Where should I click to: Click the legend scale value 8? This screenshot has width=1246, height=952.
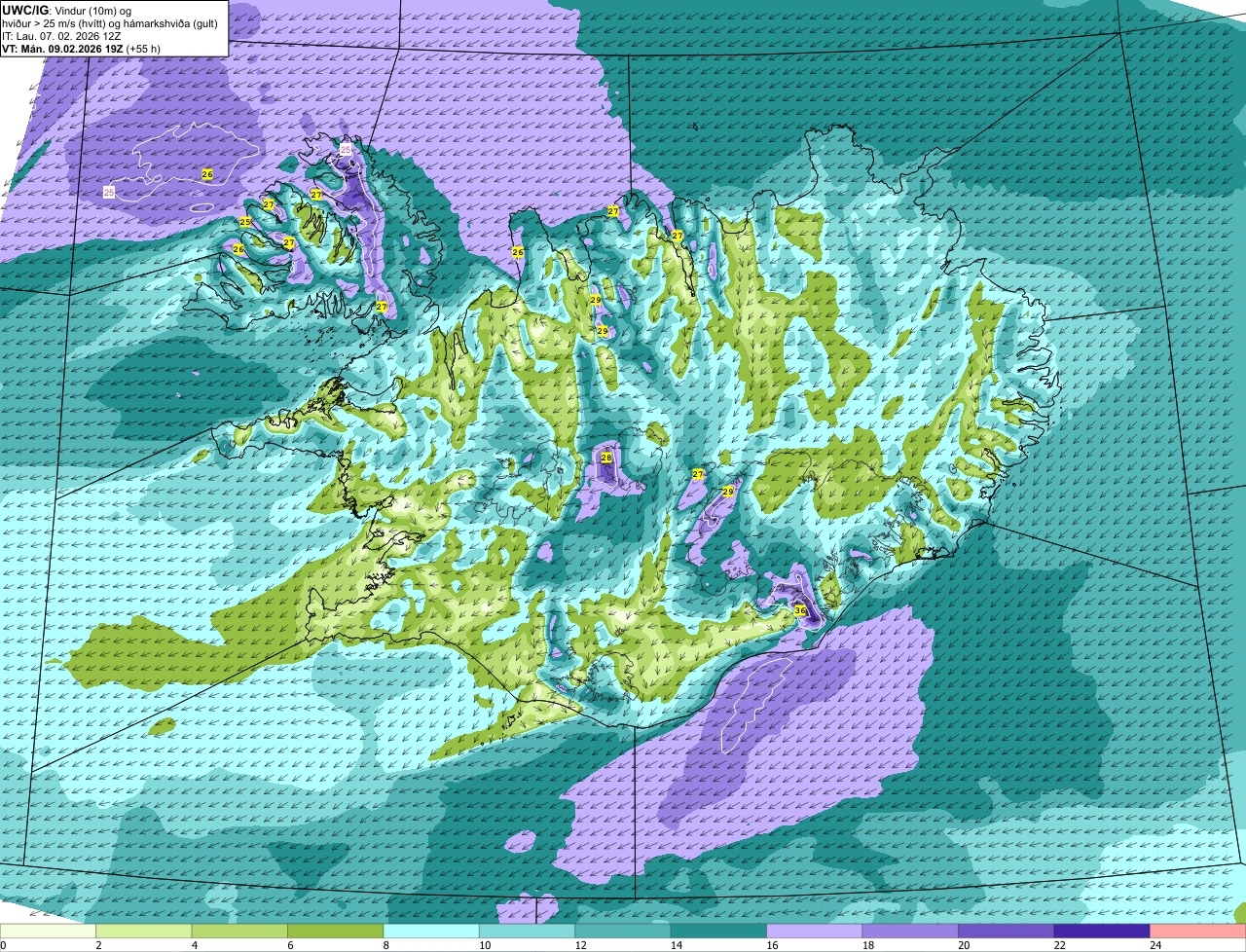coord(385,944)
